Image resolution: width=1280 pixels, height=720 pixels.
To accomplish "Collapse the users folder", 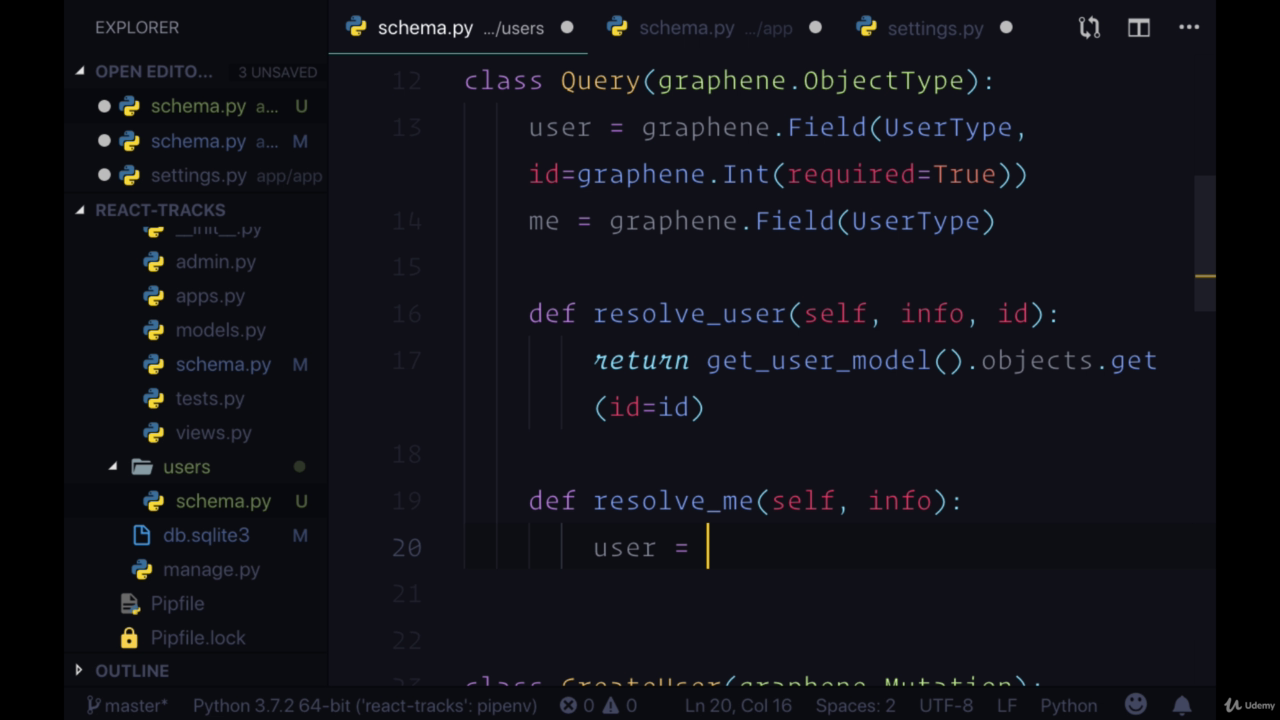I will coord(113,467).
